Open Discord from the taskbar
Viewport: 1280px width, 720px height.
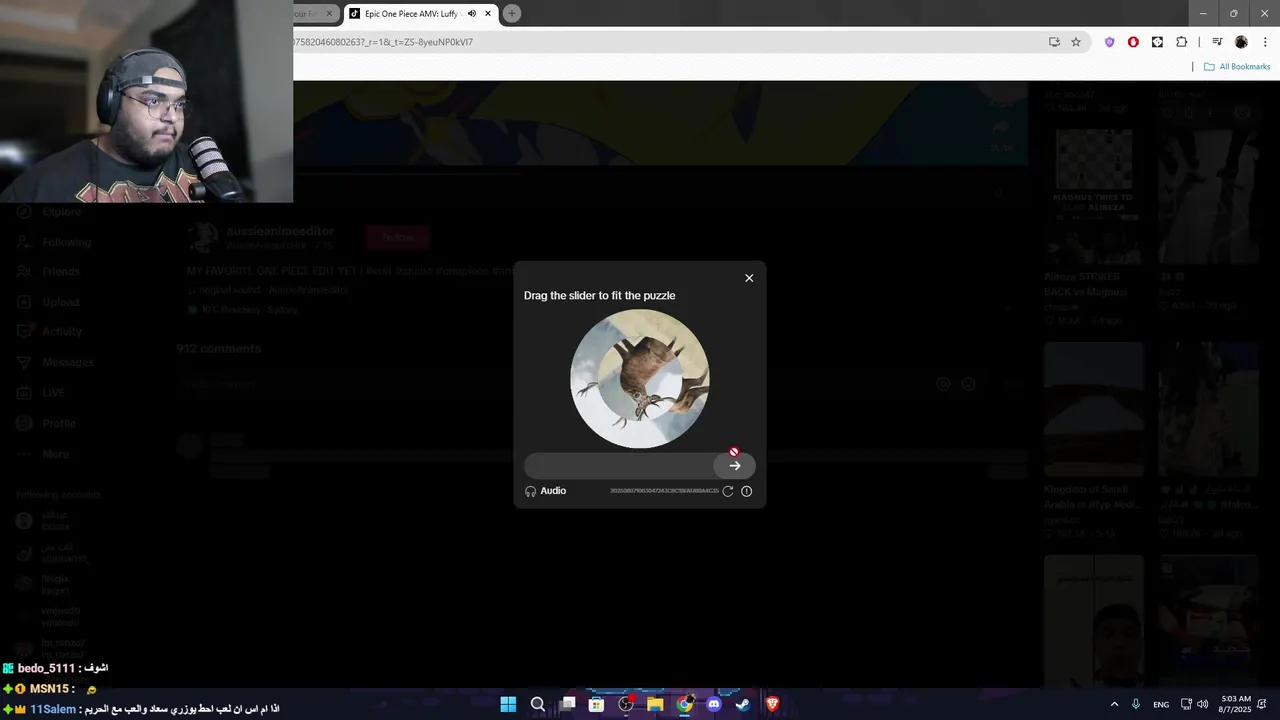pos(714,704)
